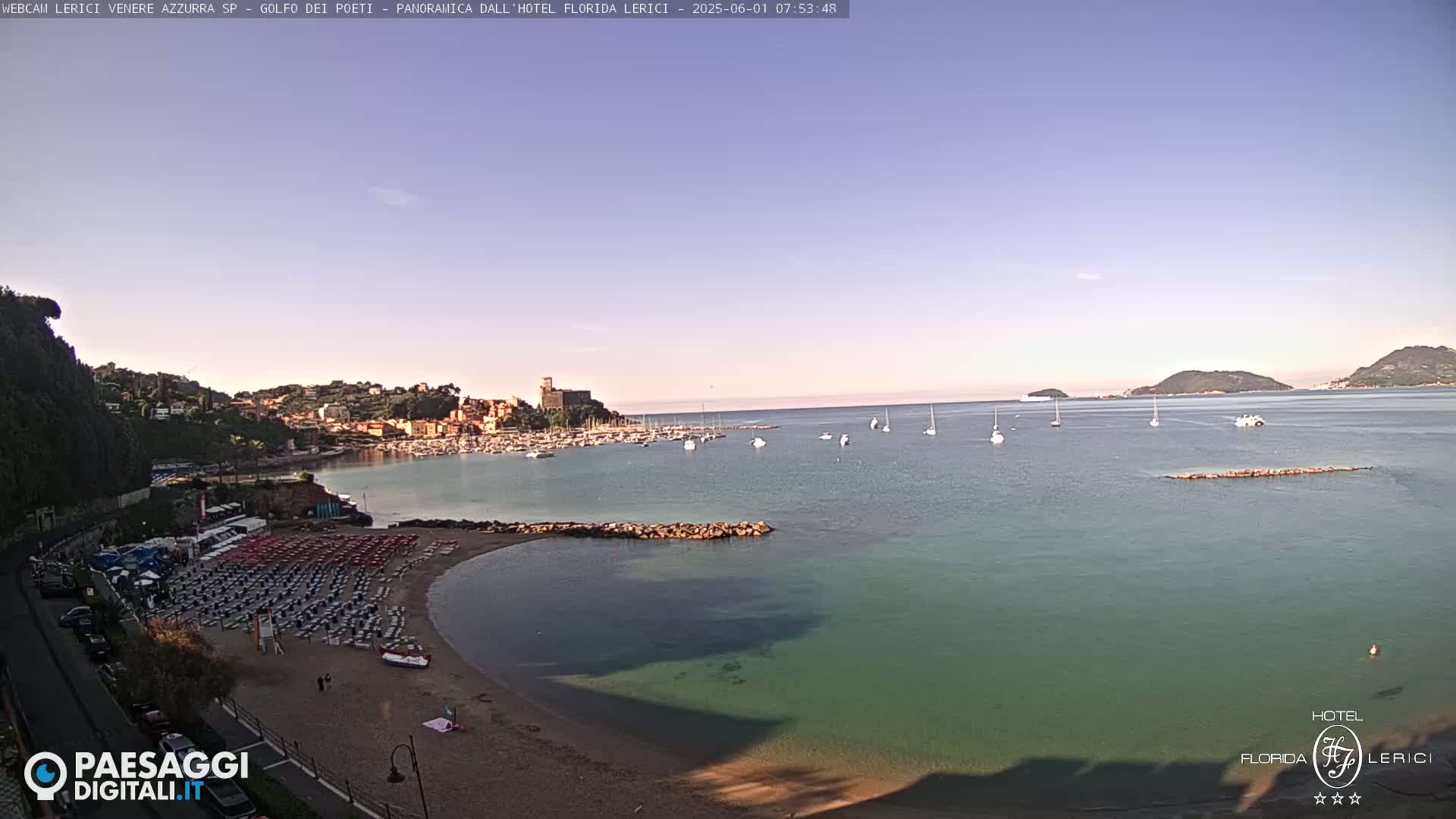Click the red beach umbrellas section
Image resolution: width=1456 pixels, height=819 pixels.
tap(318, 549)
